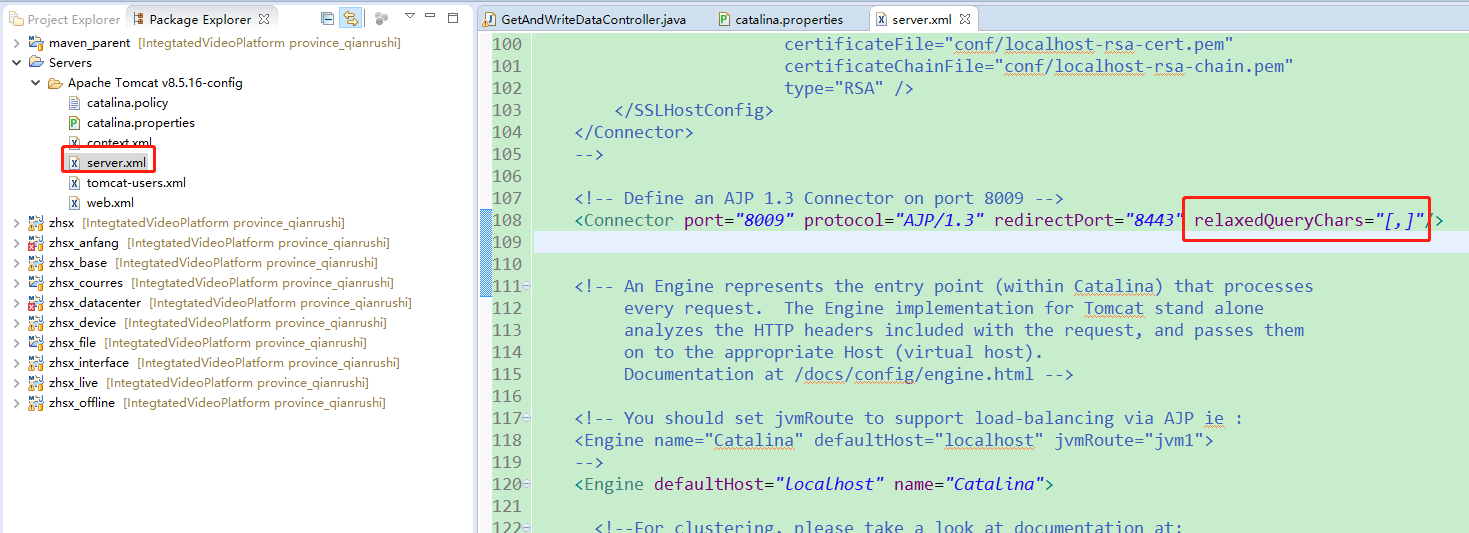Click the zhsx Maven project icon

pyautogui.click(x=37, y=222)
